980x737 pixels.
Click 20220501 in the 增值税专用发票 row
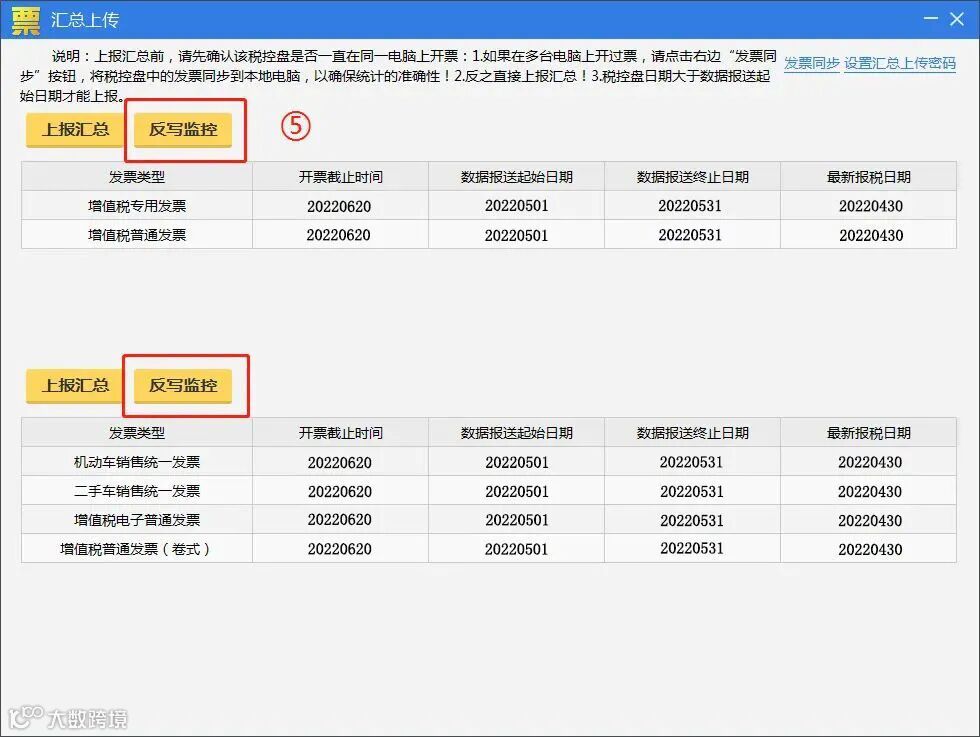(516, 206)
